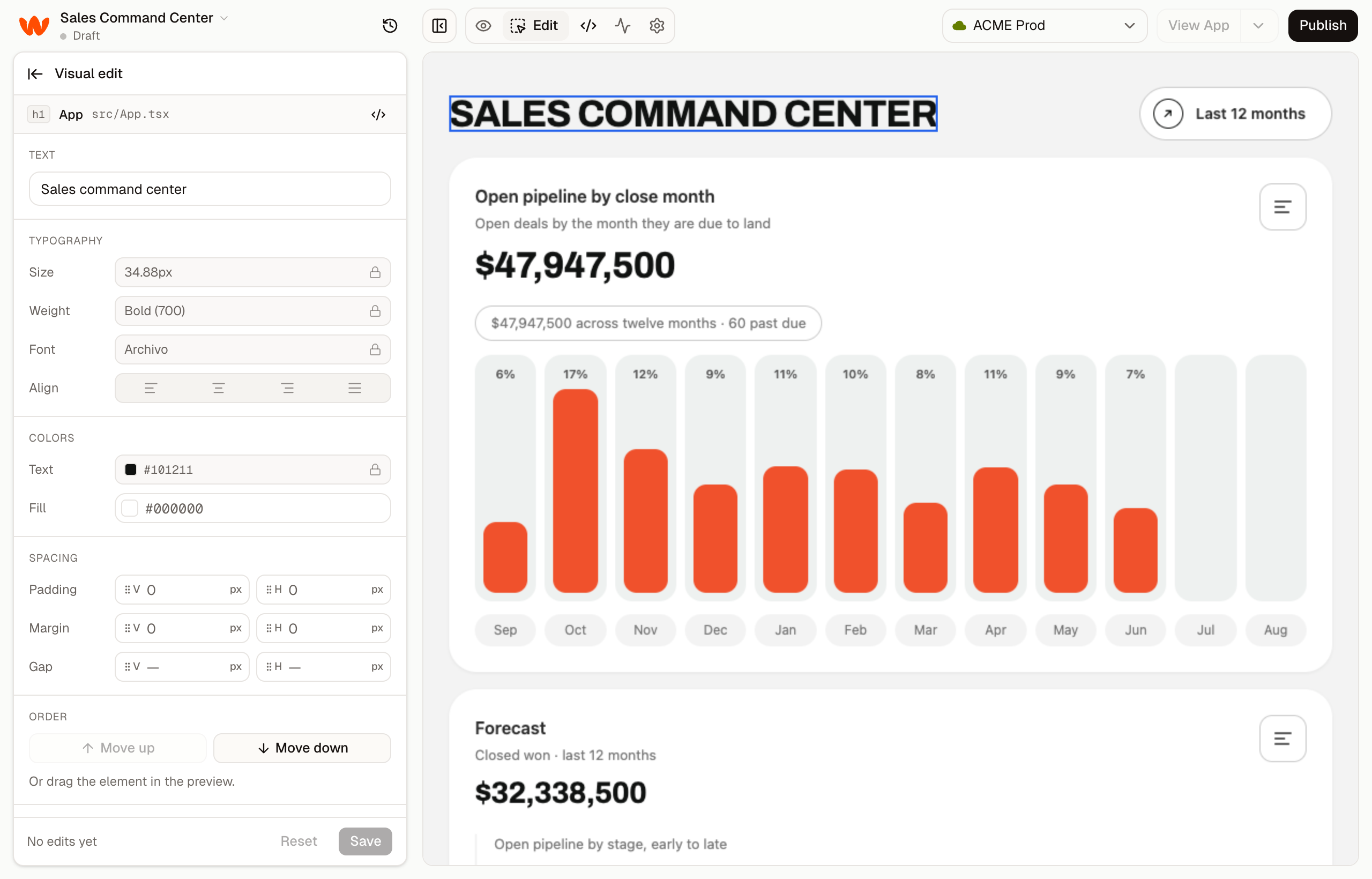Align text center
The width and height of the screenshot is (1372, 879).
[x=219, y=388]
